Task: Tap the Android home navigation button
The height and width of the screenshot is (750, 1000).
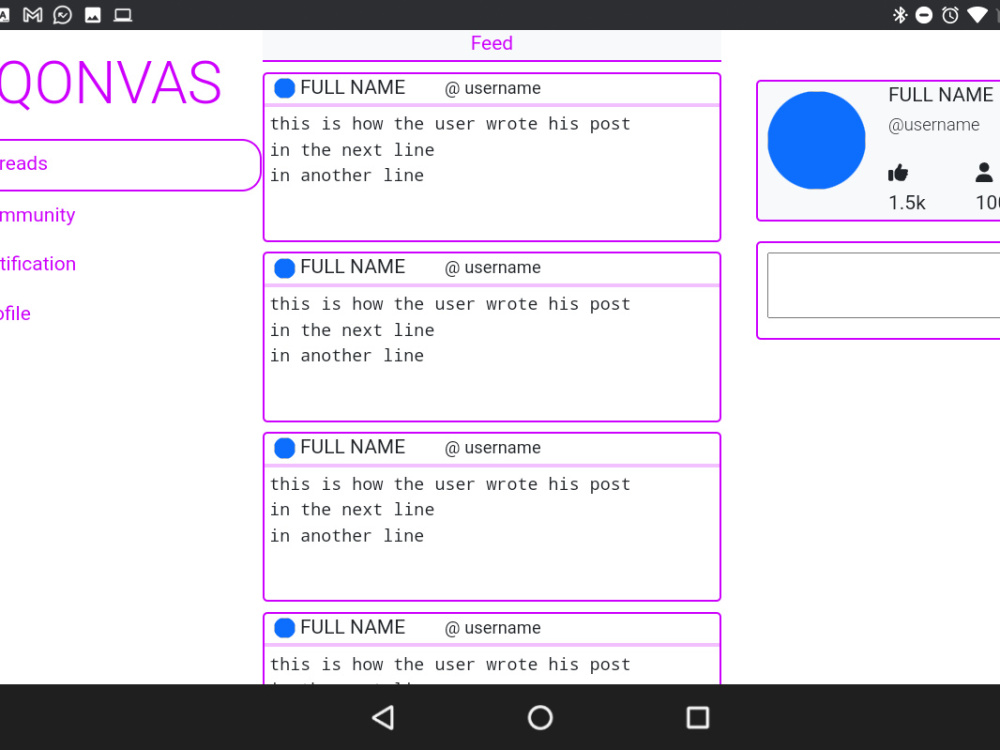Action: pos(540,717)
